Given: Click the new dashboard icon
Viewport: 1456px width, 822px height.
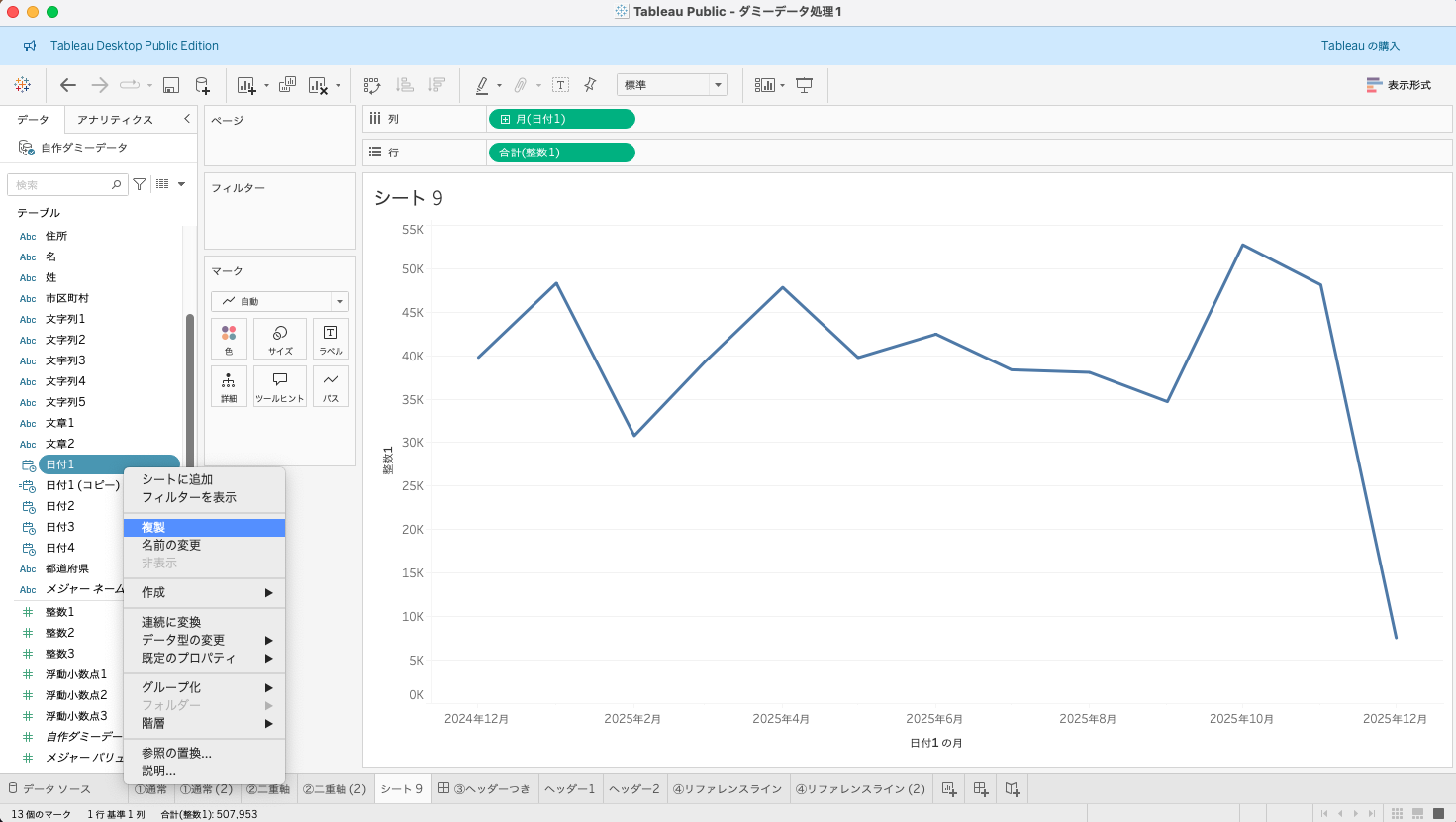Looking at the screenshot, I should tap(980, 789).
